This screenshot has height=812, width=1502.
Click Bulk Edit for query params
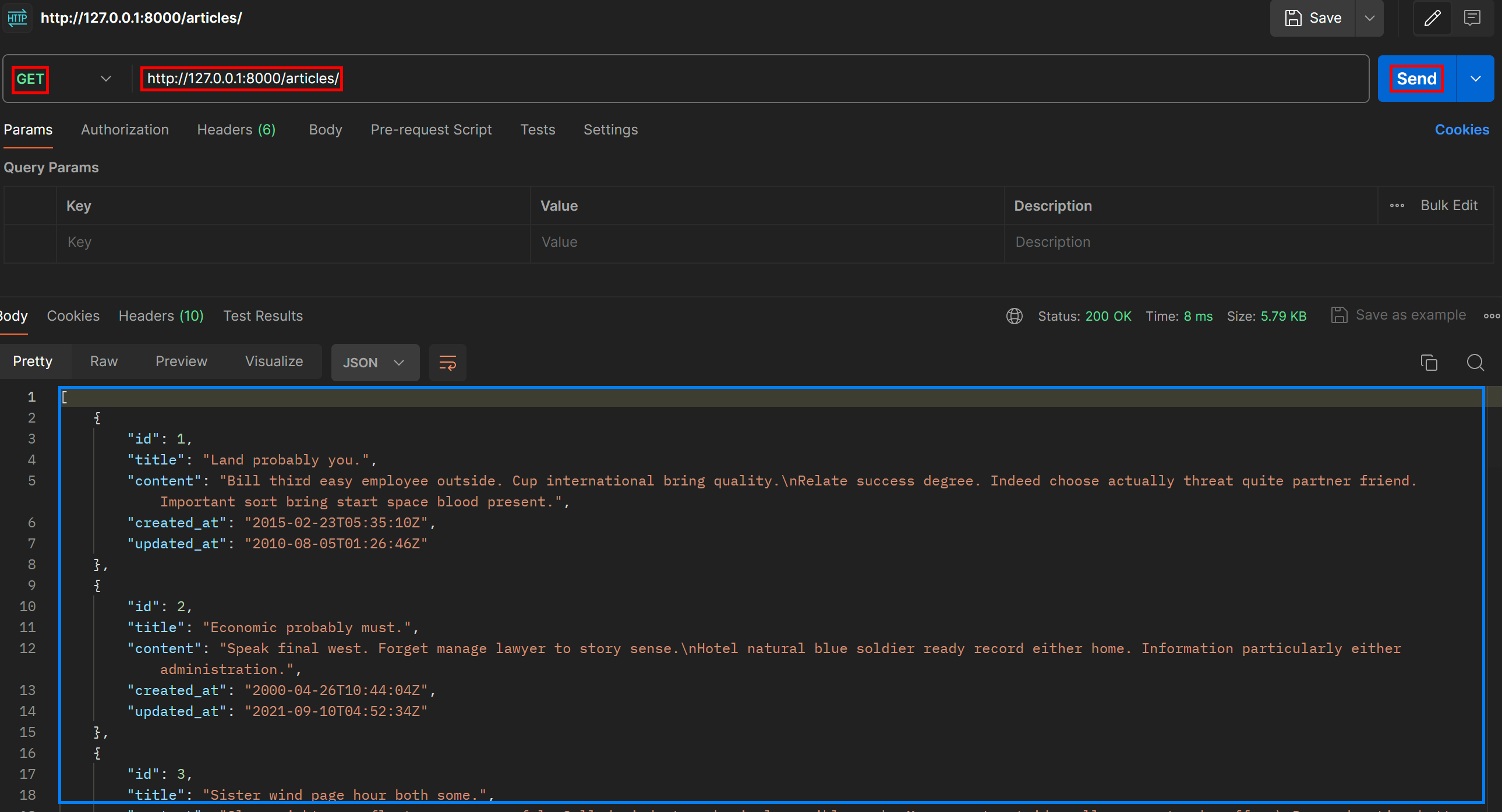point(1448,205)
